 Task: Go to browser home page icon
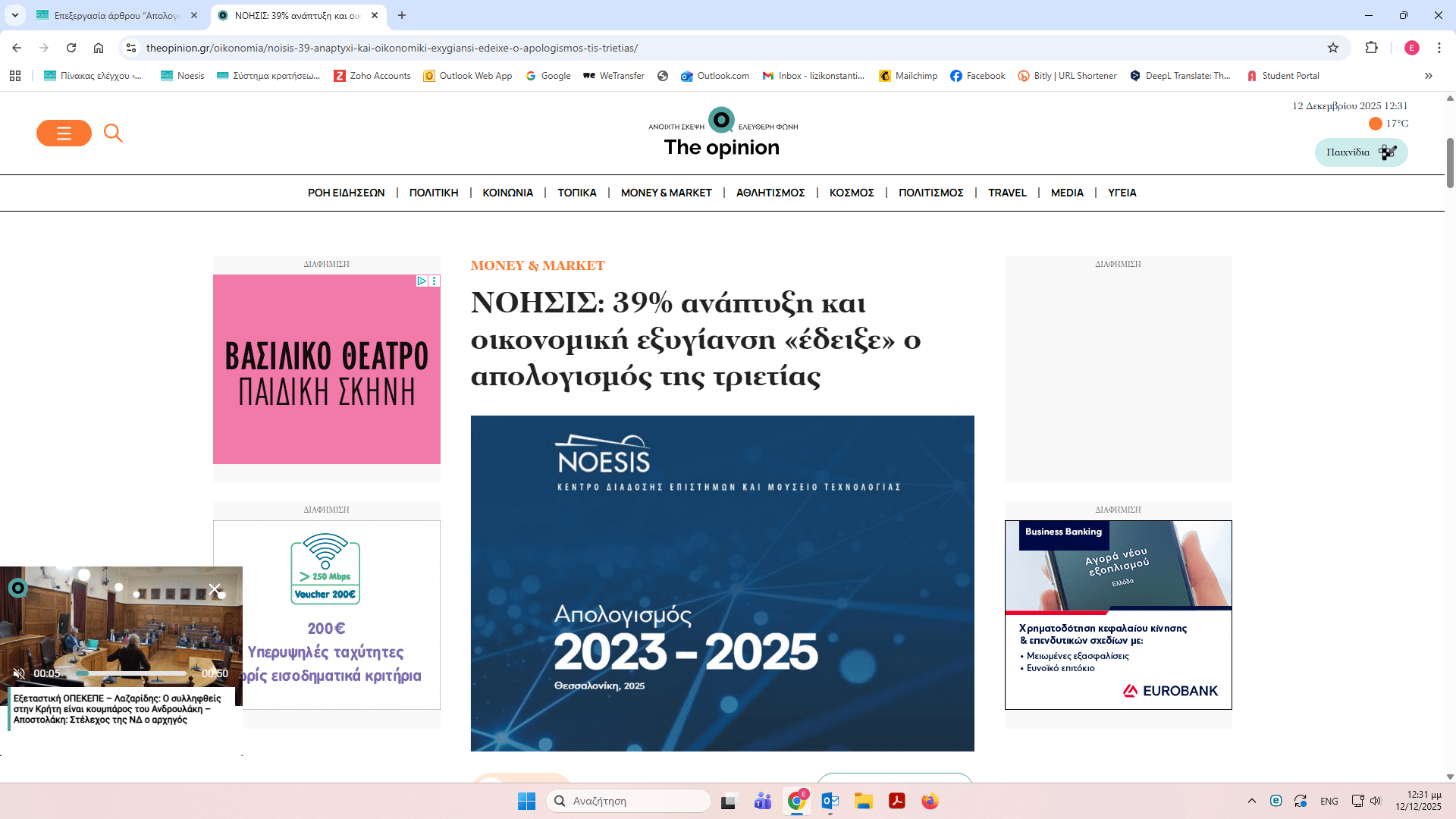99,48
